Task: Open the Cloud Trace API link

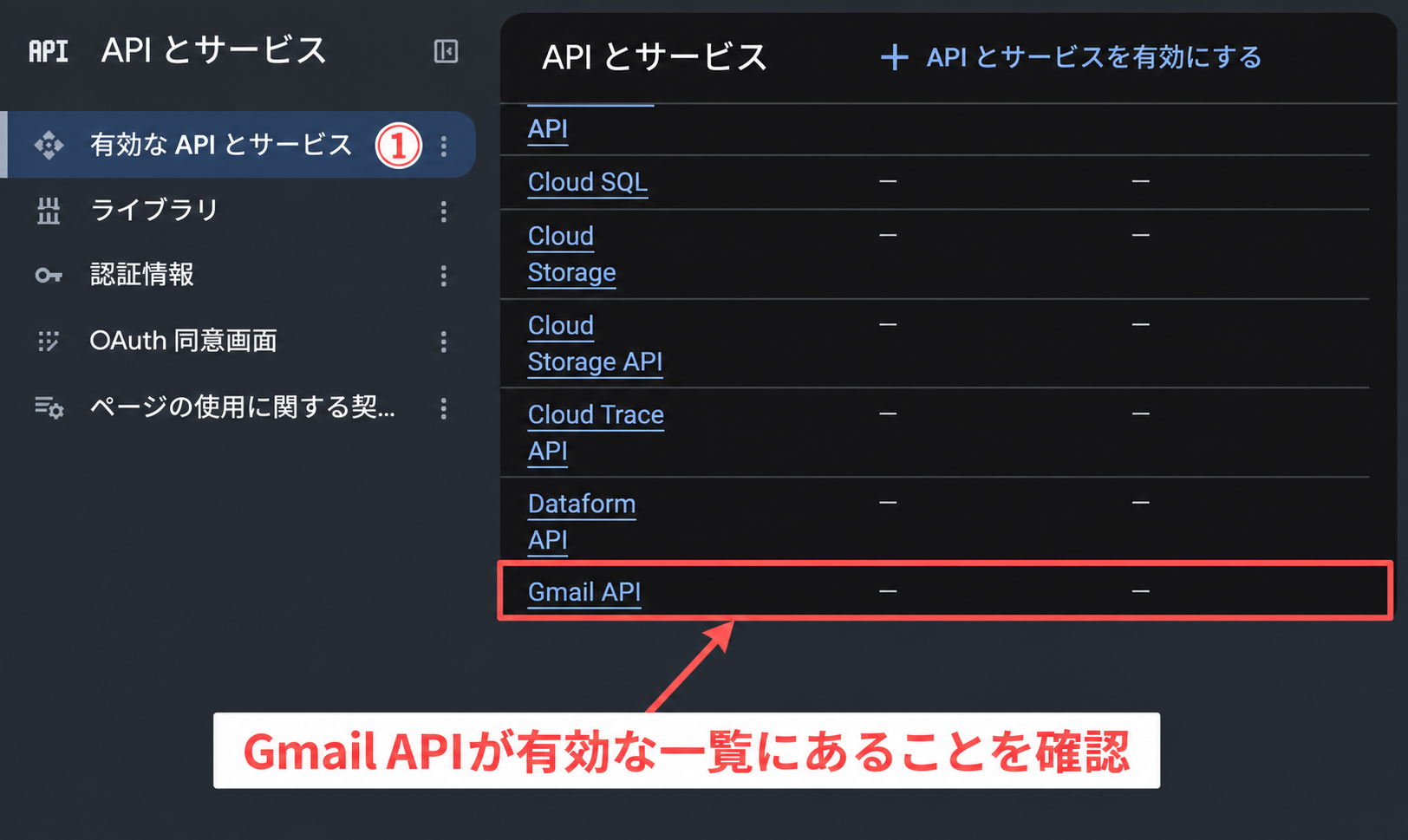Action: click(x=596, y=433)
